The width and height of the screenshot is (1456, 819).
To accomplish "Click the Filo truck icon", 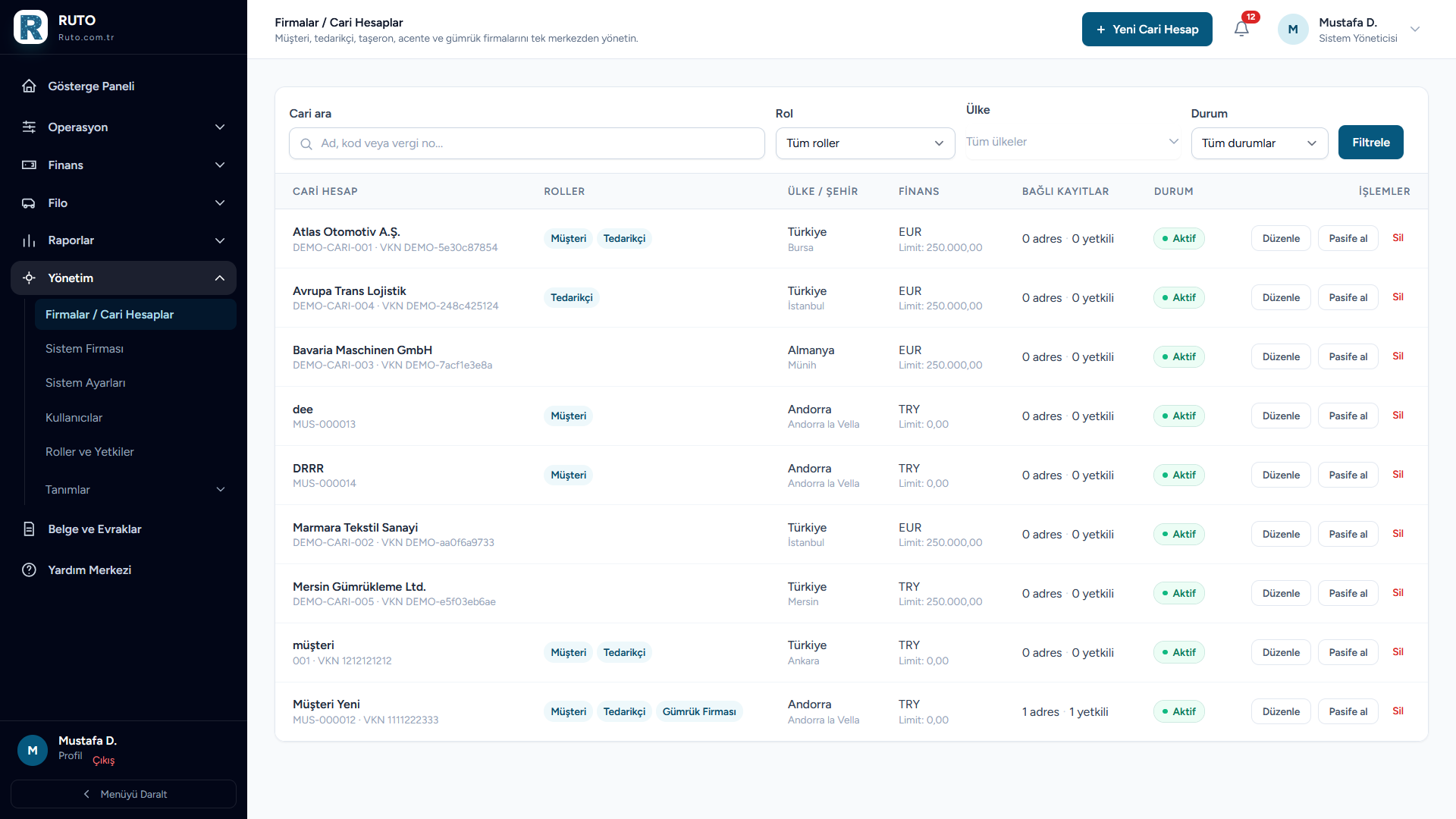I will [x=29, y=202].
